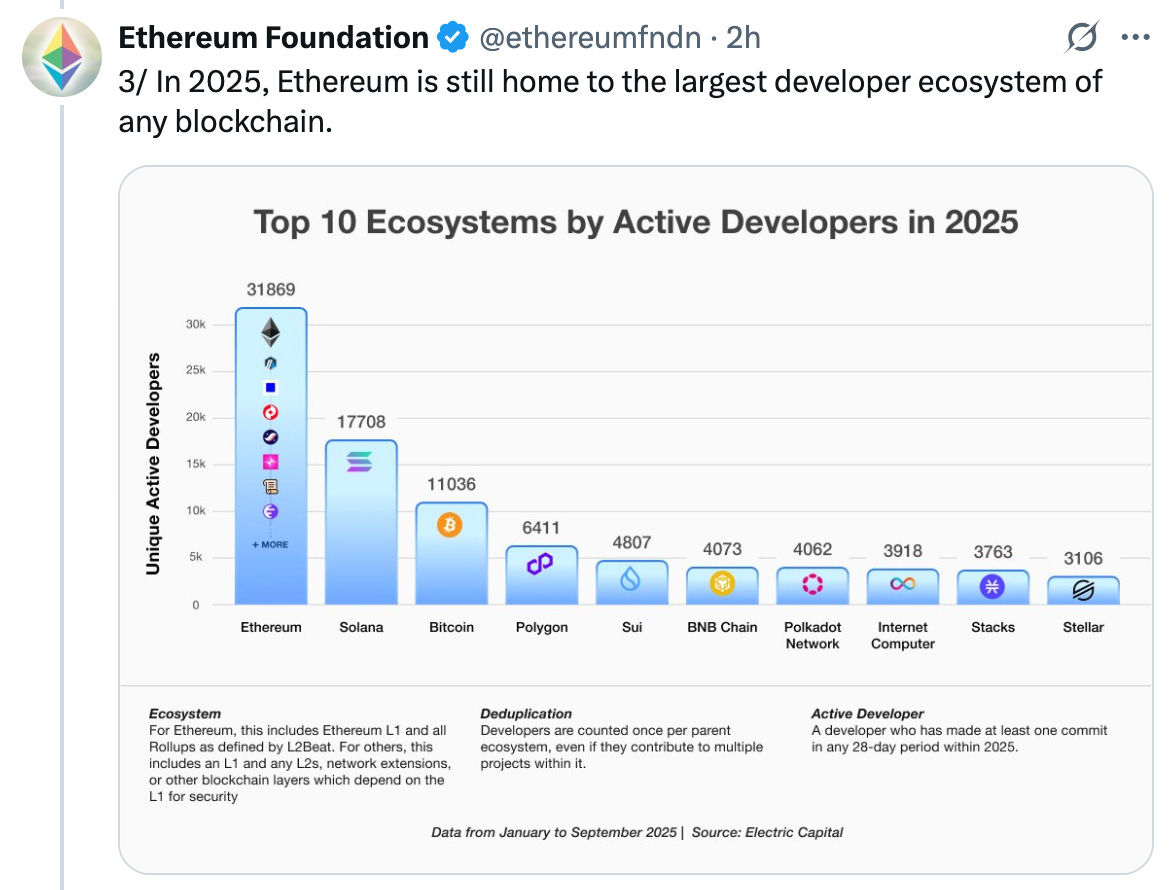Screen dimensions: 1170x890
Task: Click the orange Bitcoin logo
Action: pos(450,525)
